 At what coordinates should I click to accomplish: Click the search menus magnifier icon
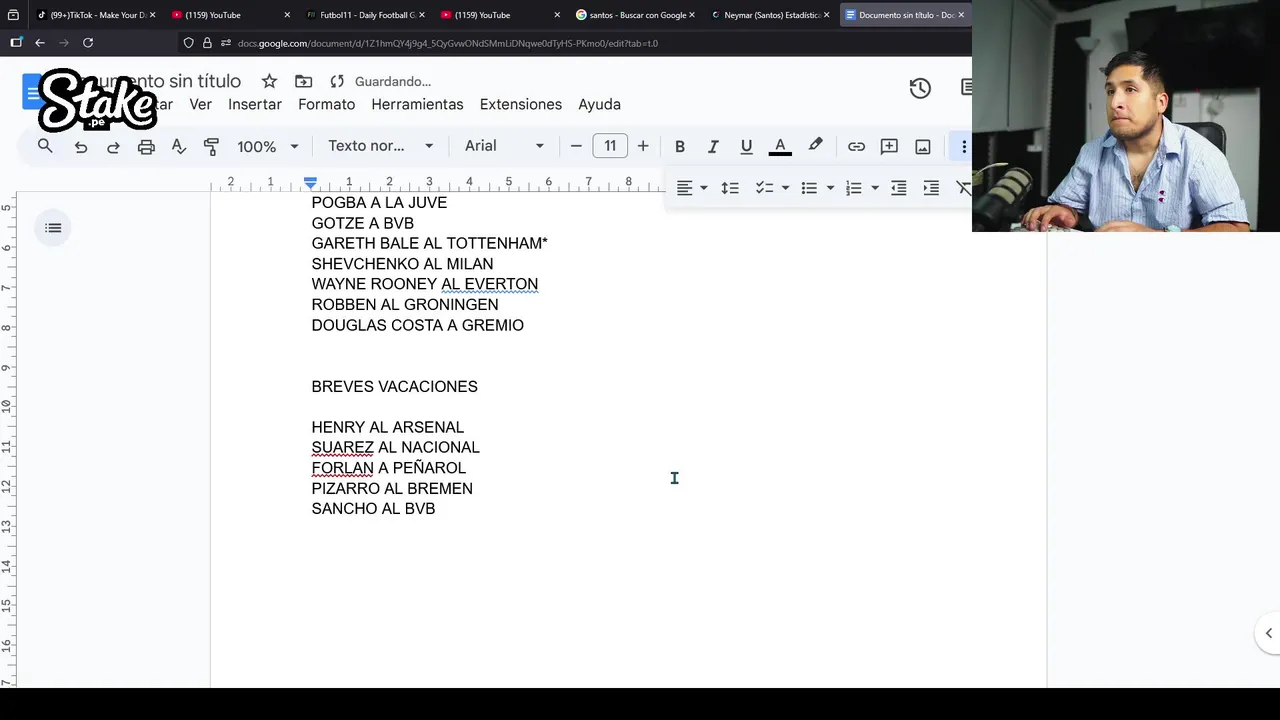pos(45,146)
